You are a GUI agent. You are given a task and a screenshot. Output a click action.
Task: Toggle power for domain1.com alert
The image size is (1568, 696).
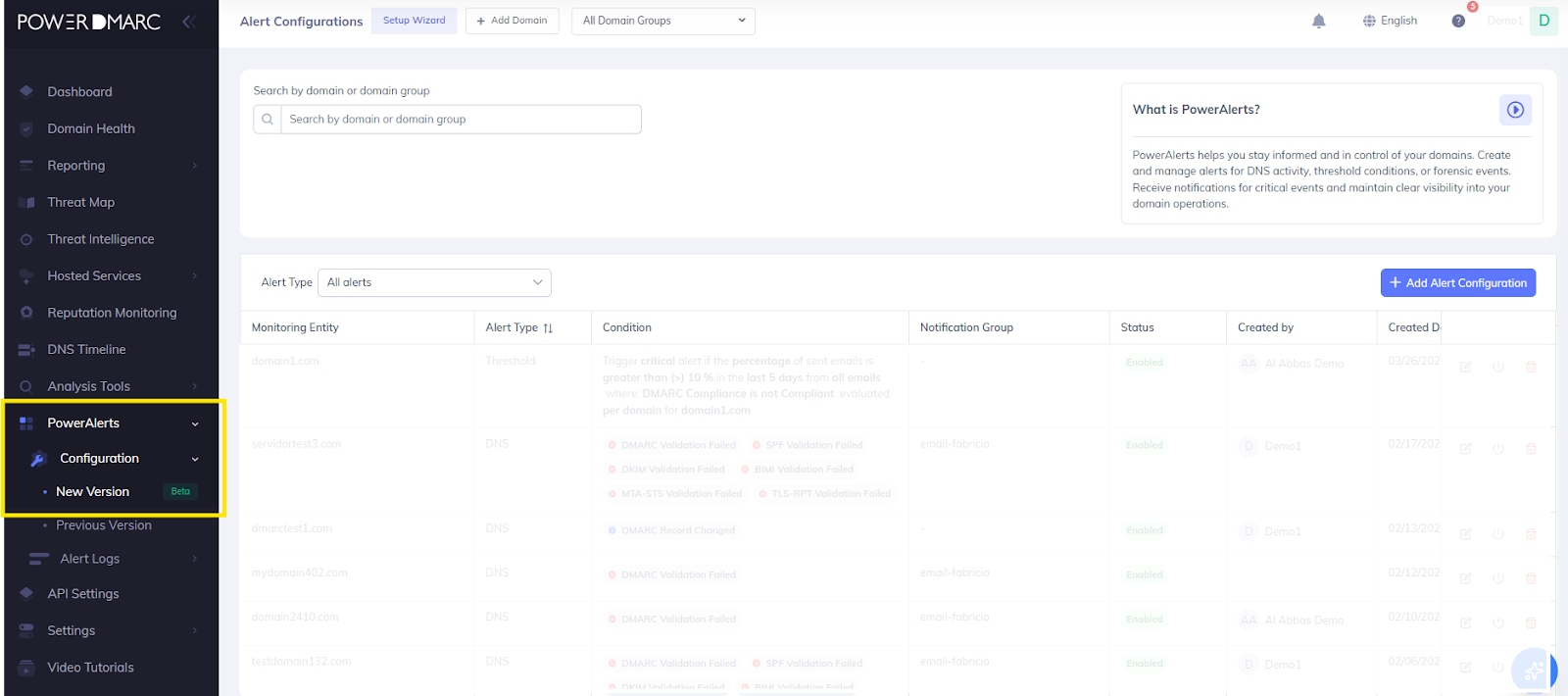coord(1498,367)
